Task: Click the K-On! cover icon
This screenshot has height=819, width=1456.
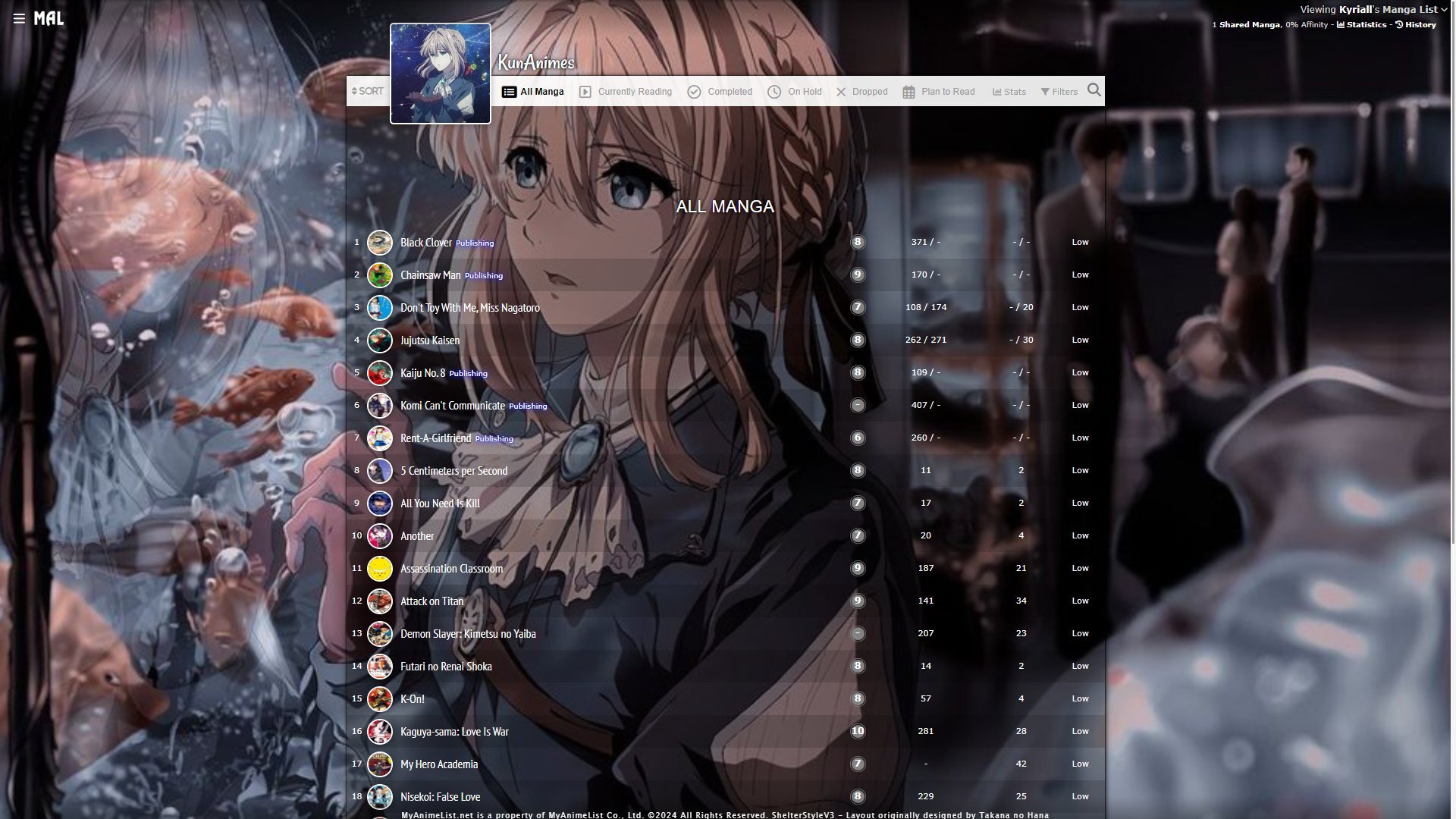Action: (379, 699)
